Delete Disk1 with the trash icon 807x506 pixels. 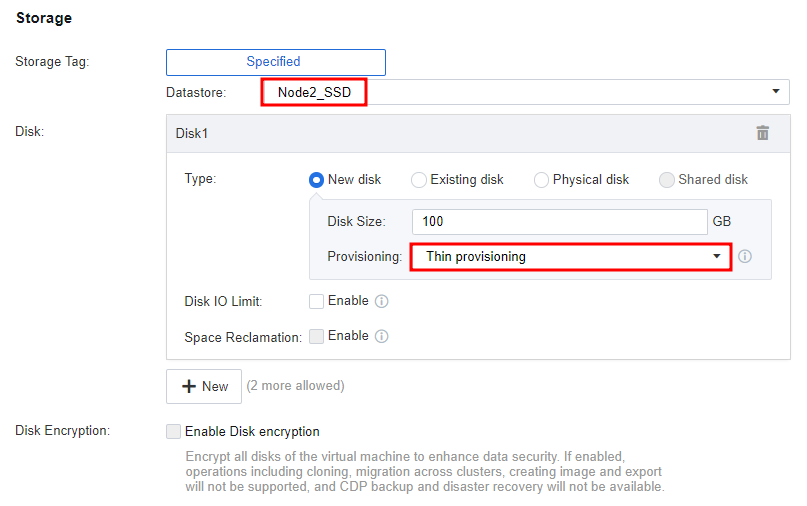point(762,133)
